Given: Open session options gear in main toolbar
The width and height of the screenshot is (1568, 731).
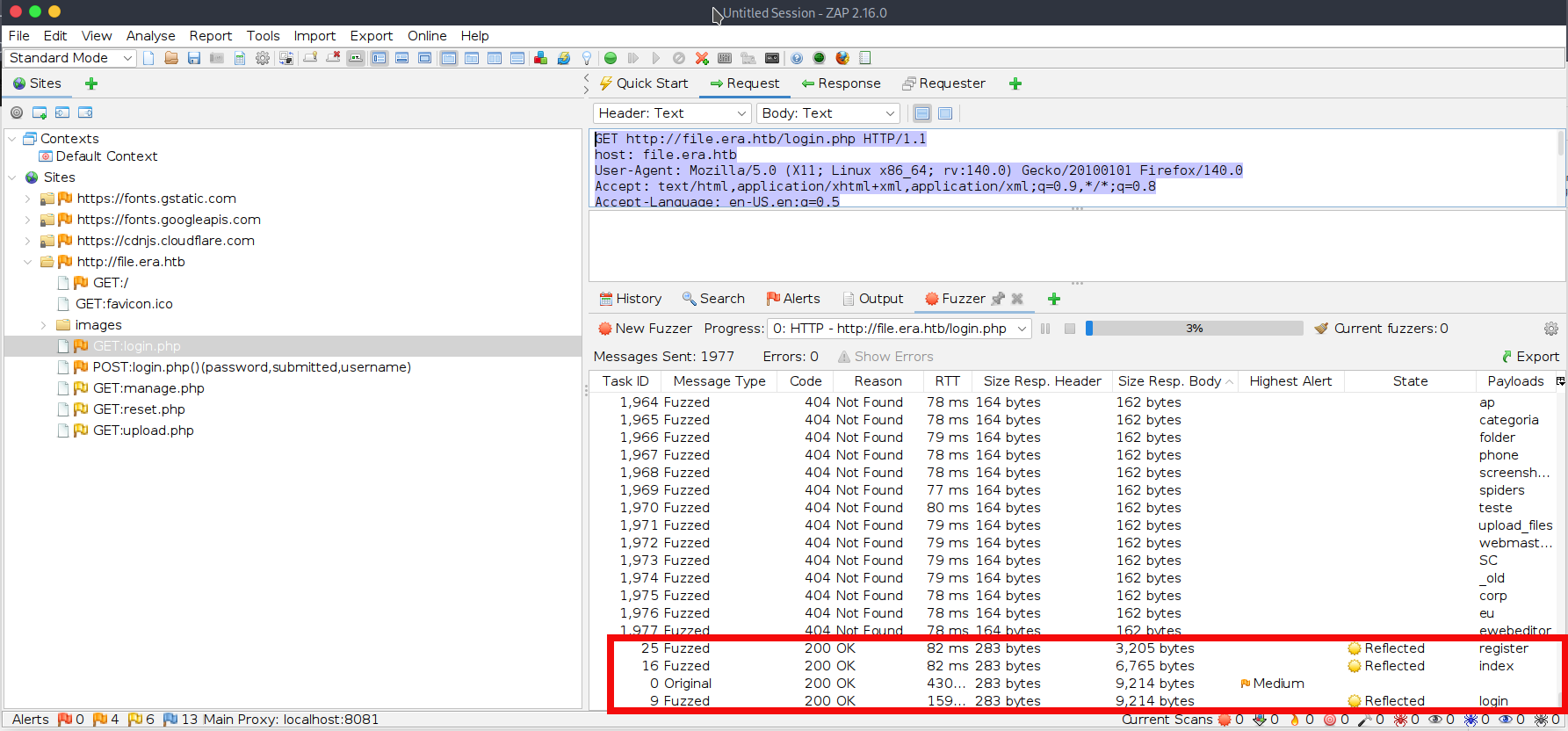Looking at the screenshot, I should tap(263, 58).
